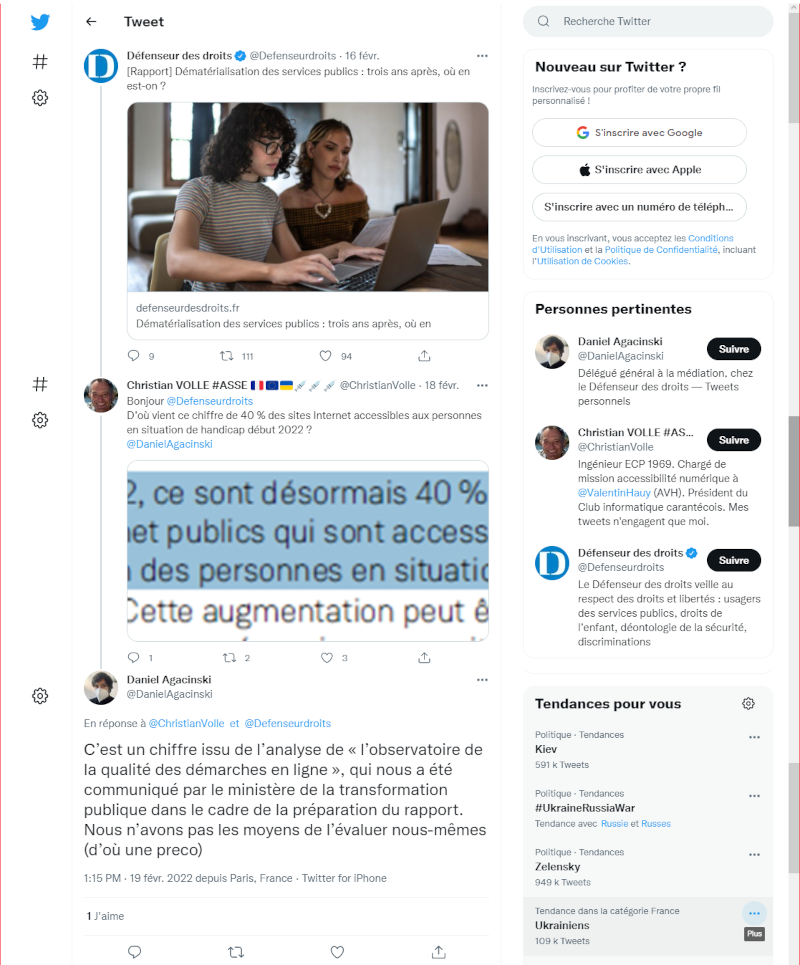Viewport: 800px width, 965px height.
Task: Open the Zelensky trend
Action: coord(558,866)
